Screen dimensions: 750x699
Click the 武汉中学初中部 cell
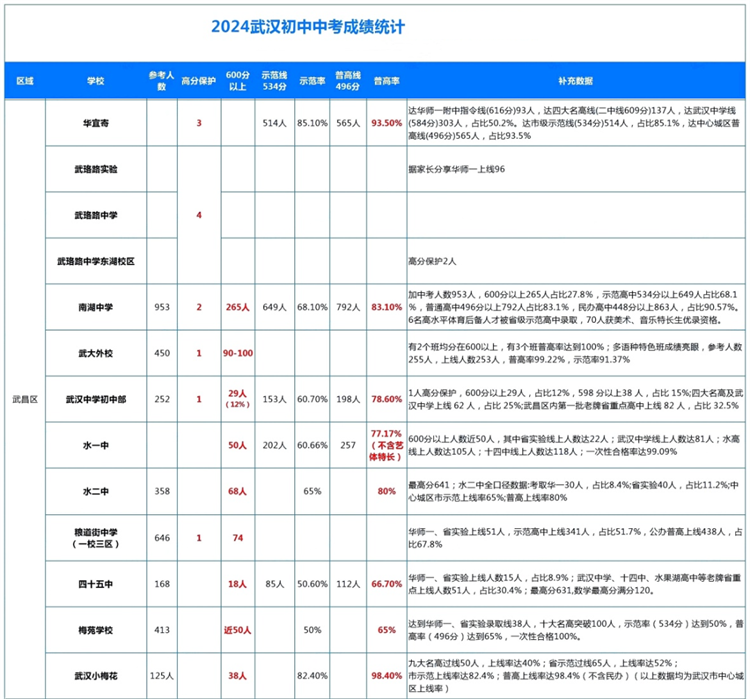[x=96, y=399]
